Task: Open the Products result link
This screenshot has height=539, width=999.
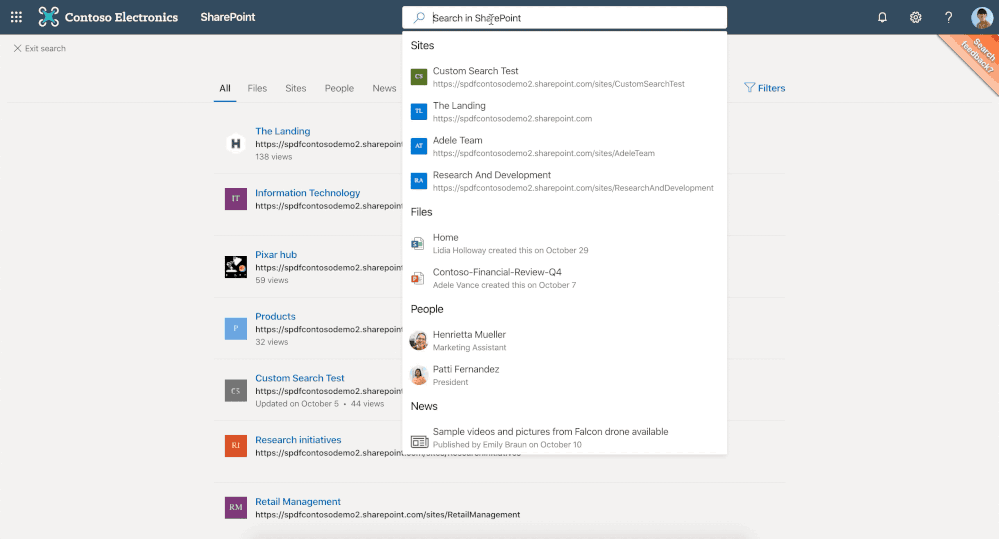Action: click(275, 317)
